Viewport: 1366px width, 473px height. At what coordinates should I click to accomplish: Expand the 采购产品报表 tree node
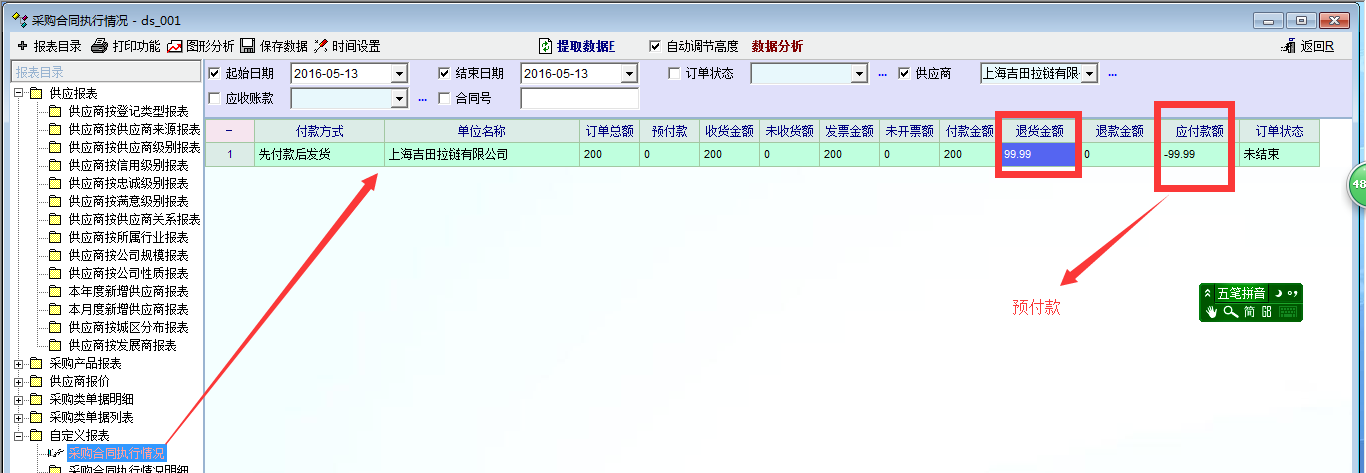click(x=18, y=363)
